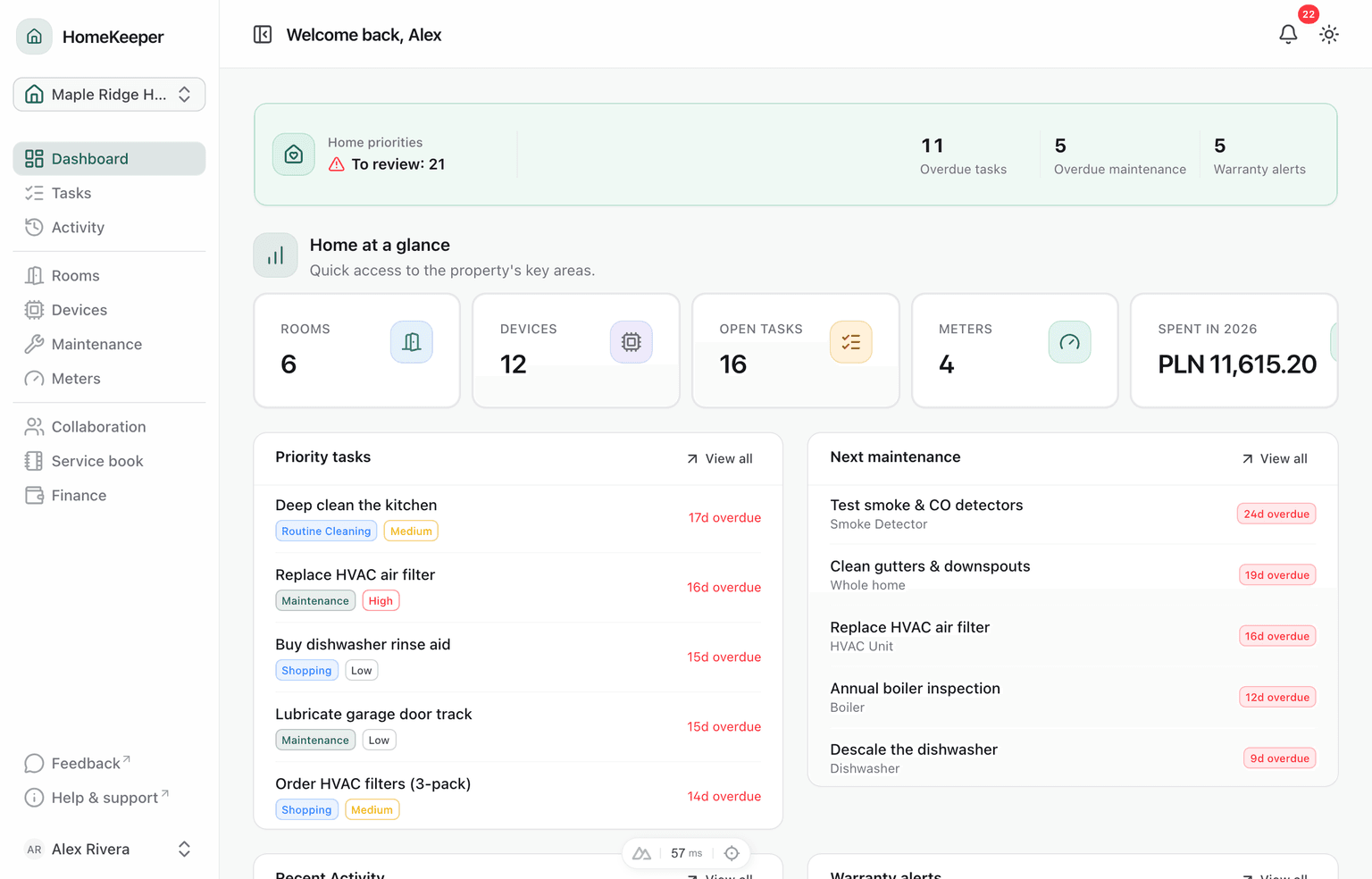View all next maintenance items
The width and height of the screenshot is (1372, 879).
(x=1275, y=459)
